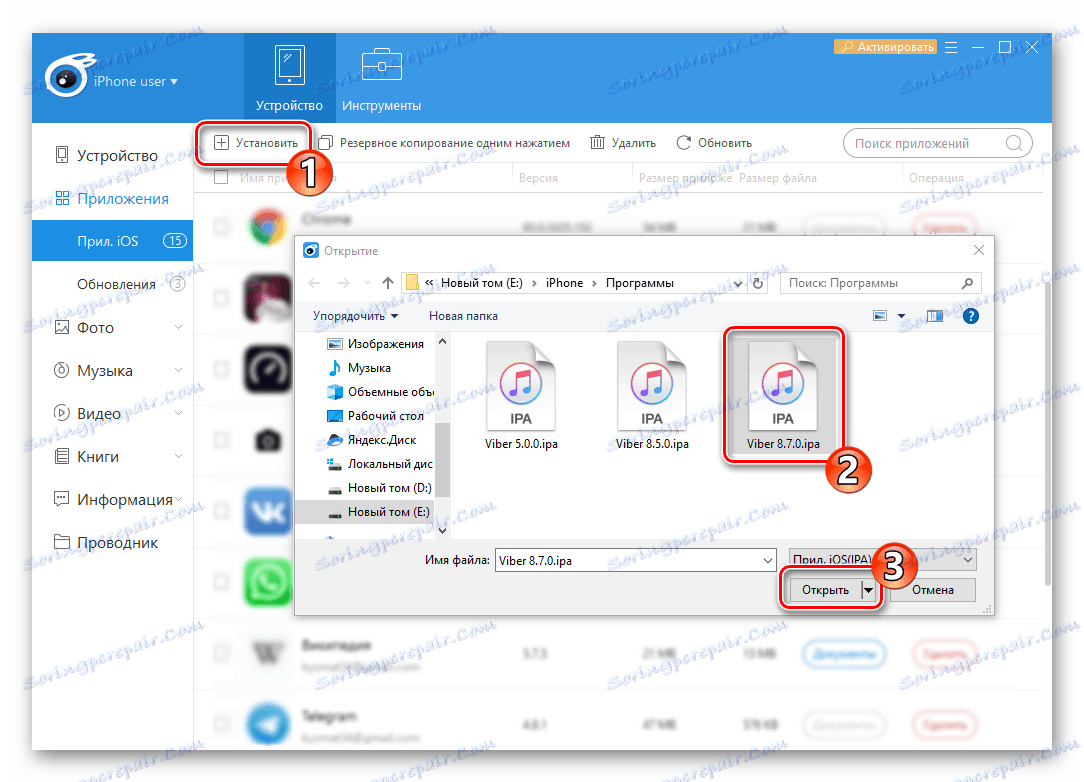Click the Открыть button
Viewport: 1084px width, 782px height.
coord(824,590)
